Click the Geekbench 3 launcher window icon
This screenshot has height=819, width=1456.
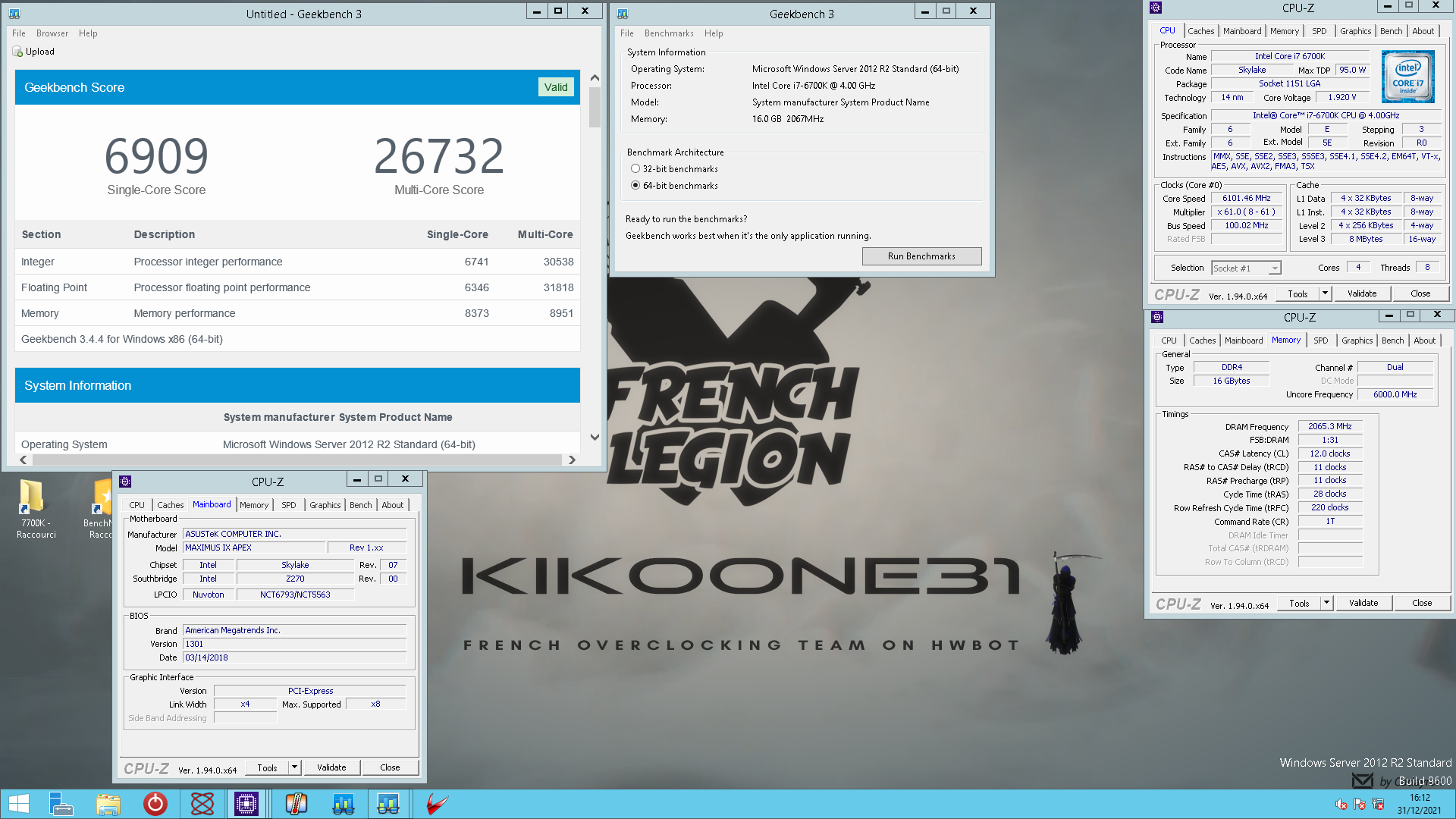click(623, 14)
